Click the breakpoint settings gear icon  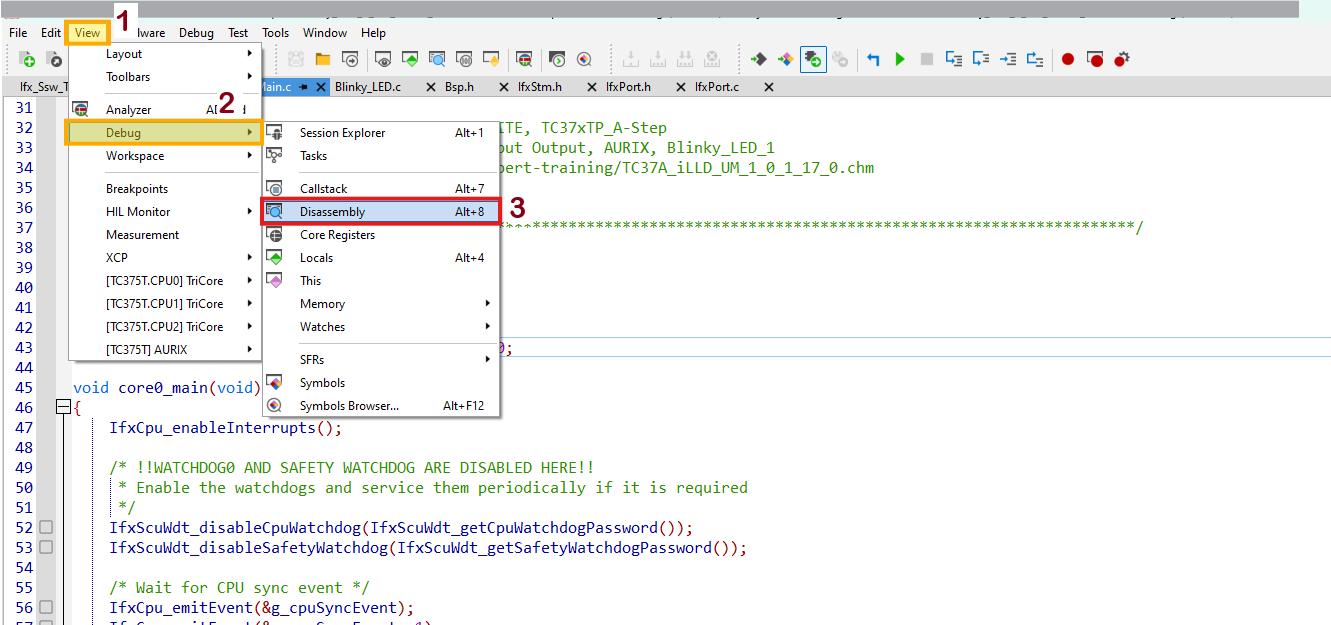coord(1121,59)
